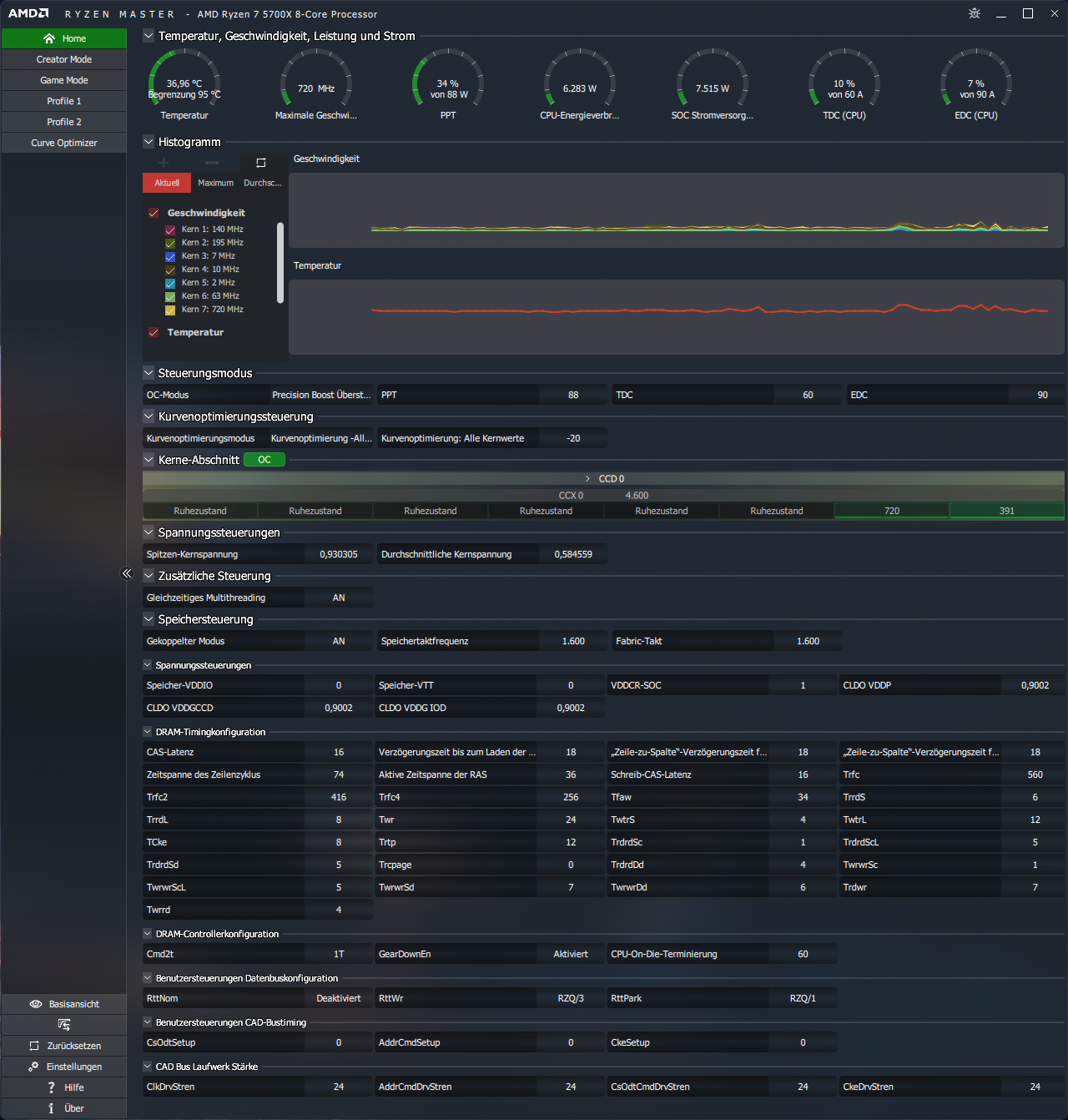Image resolution: width=1068 pixels, height=1120 pixels.
Task: Uncheck Kern 5: 2 MHz
Action: pyautogui.click(x=170, y=283)
